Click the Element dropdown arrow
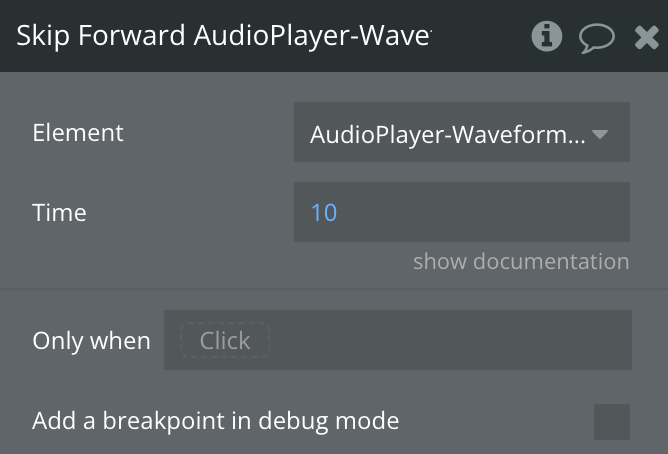The image size is (668, 454). 601,133
